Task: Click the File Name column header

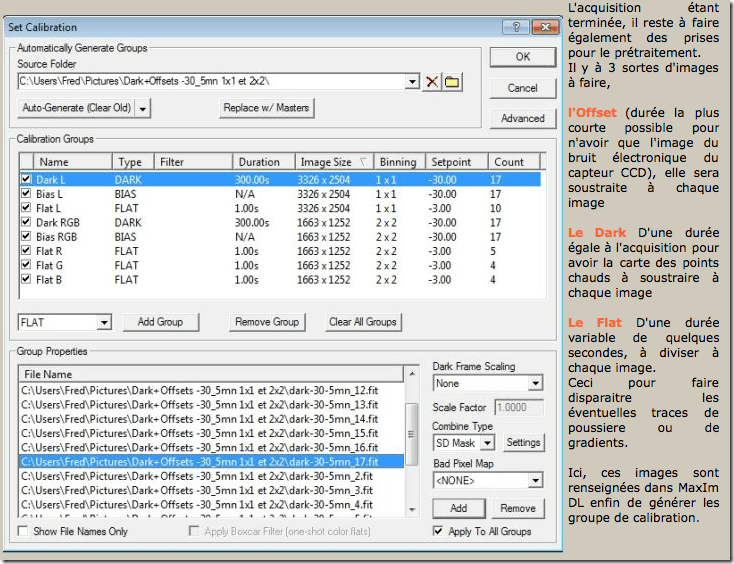Action: tap(211, 374)
